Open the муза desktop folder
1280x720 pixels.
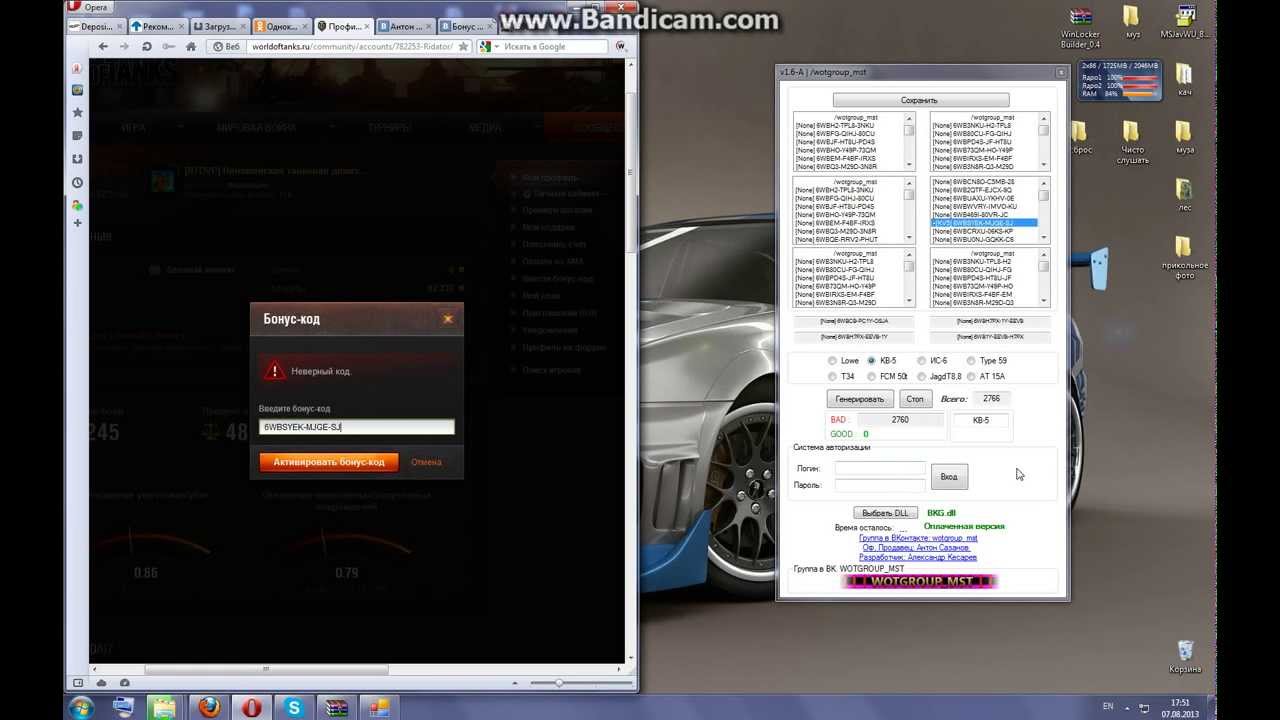[1184, 138]
